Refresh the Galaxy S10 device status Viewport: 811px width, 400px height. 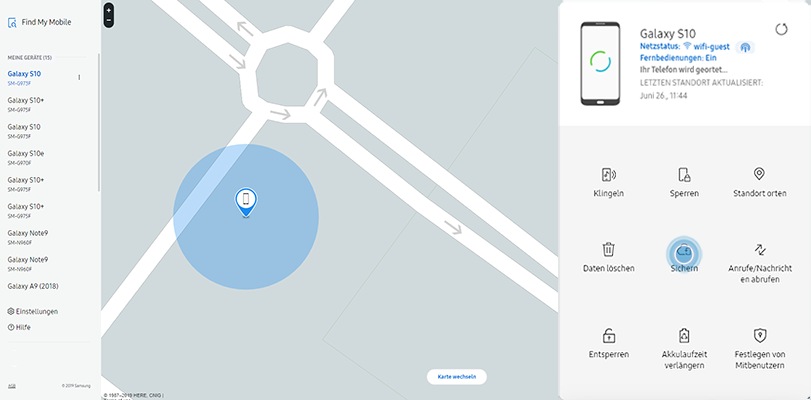pyautogui.click(x=781, y=29)
